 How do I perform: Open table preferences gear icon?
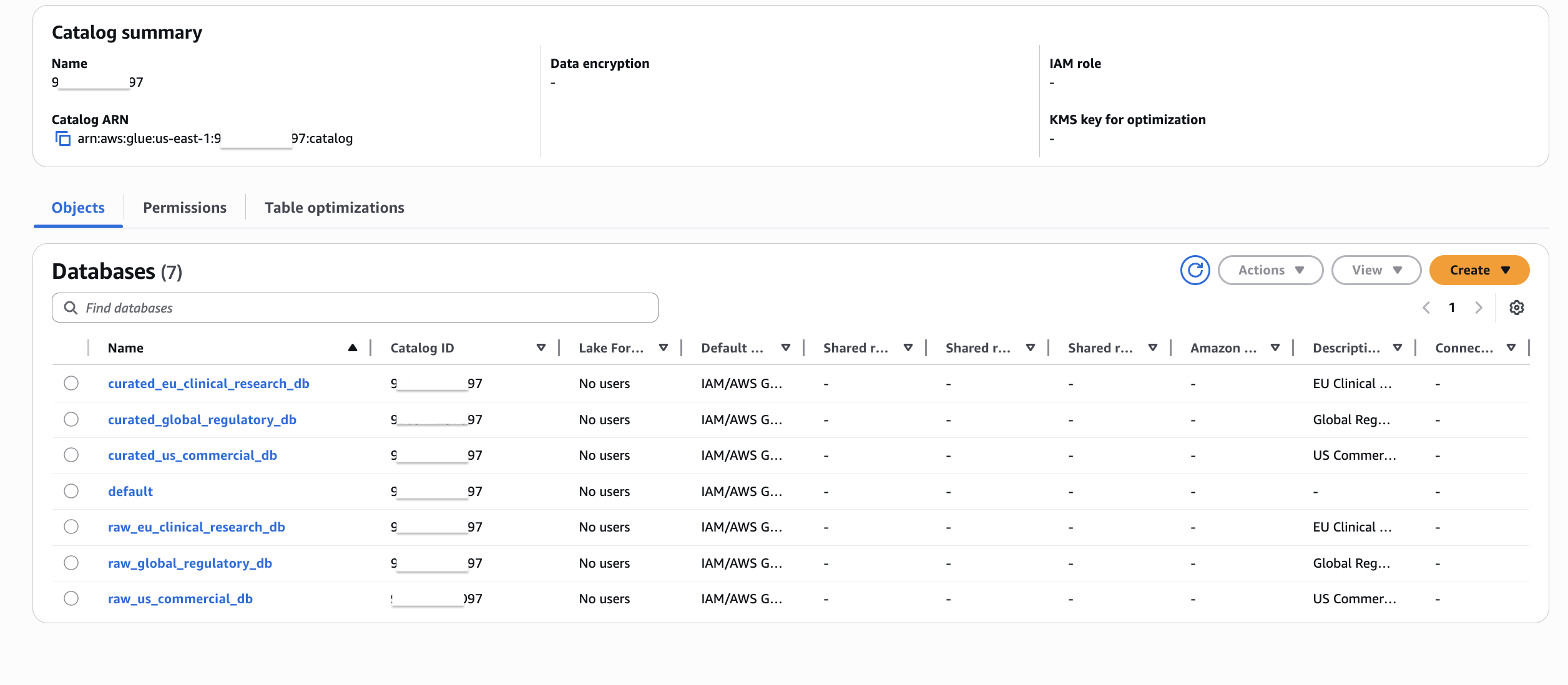[x=1517, y=308]
